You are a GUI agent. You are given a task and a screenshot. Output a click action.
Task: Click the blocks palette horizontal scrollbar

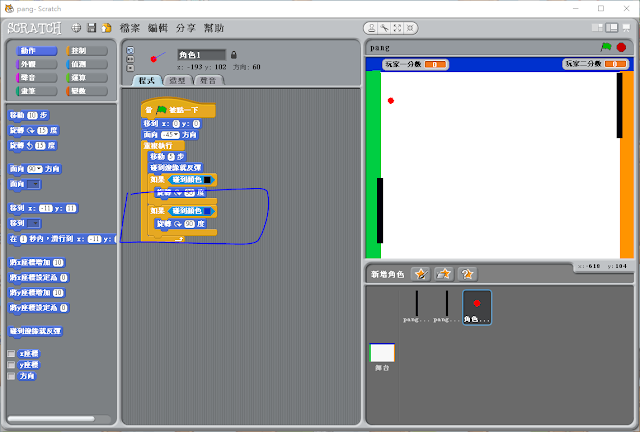pyautogui.click(x=51, y=419)
